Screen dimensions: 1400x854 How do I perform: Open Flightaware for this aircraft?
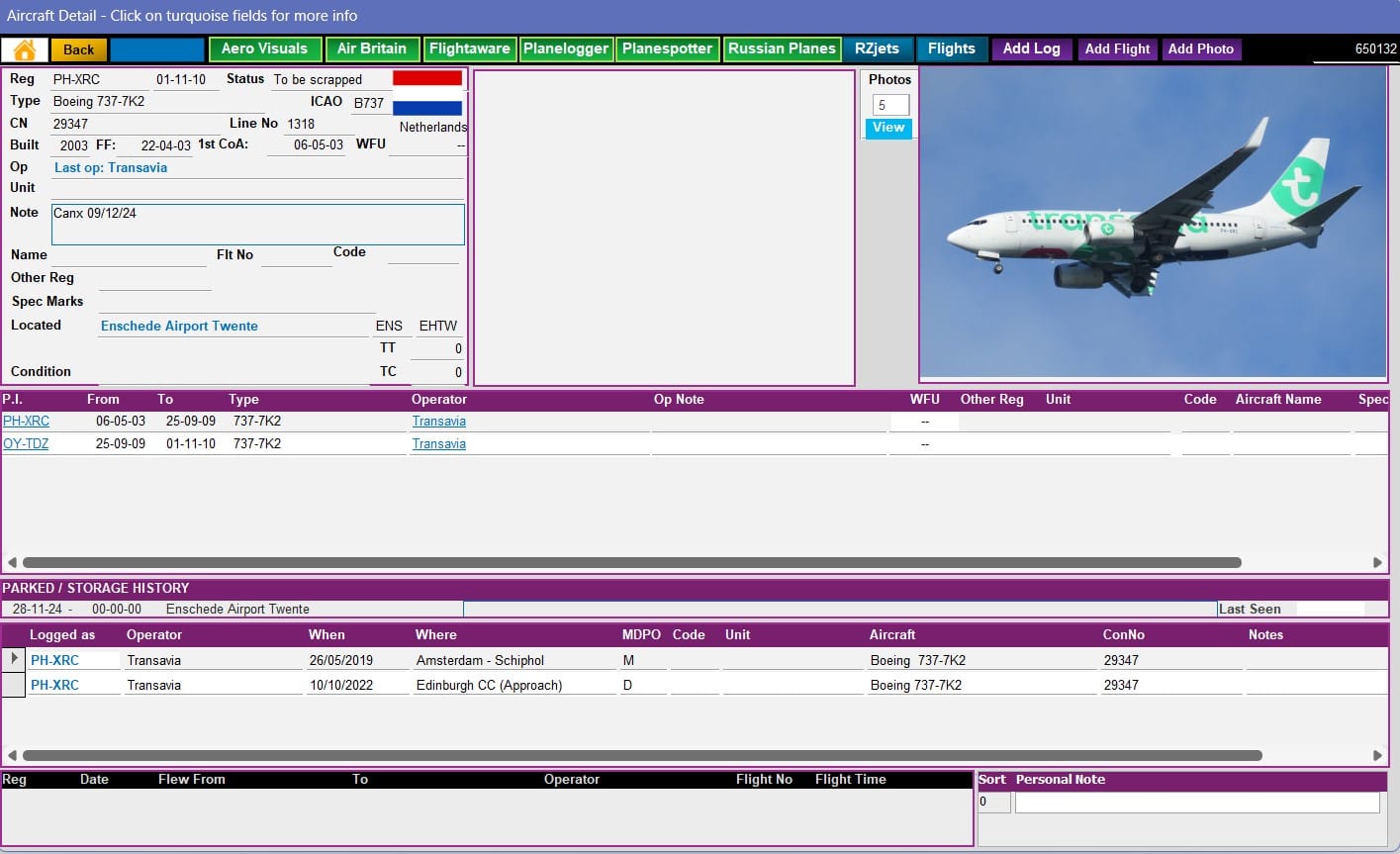point(470,48)
